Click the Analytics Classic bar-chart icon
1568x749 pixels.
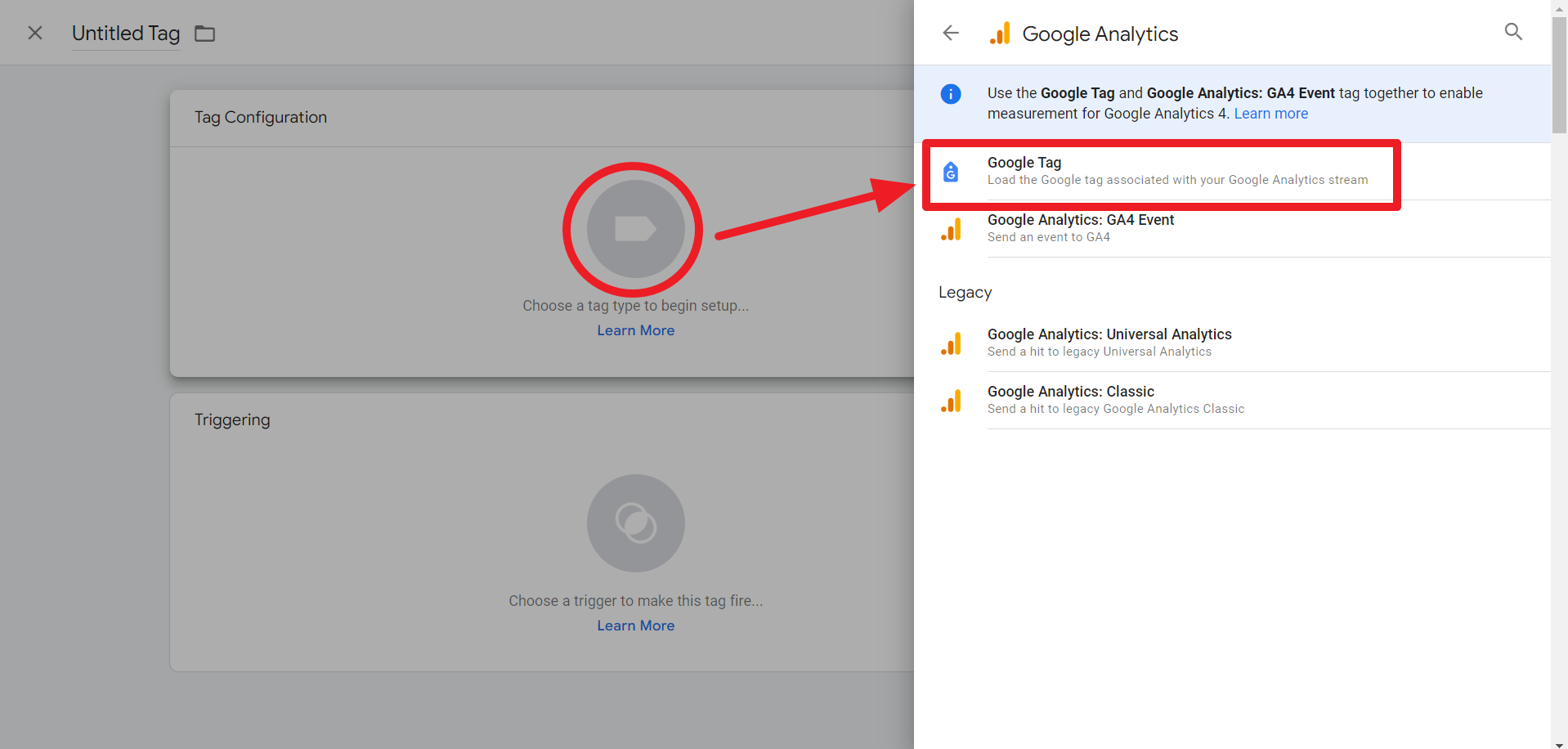tap(951, 401)
